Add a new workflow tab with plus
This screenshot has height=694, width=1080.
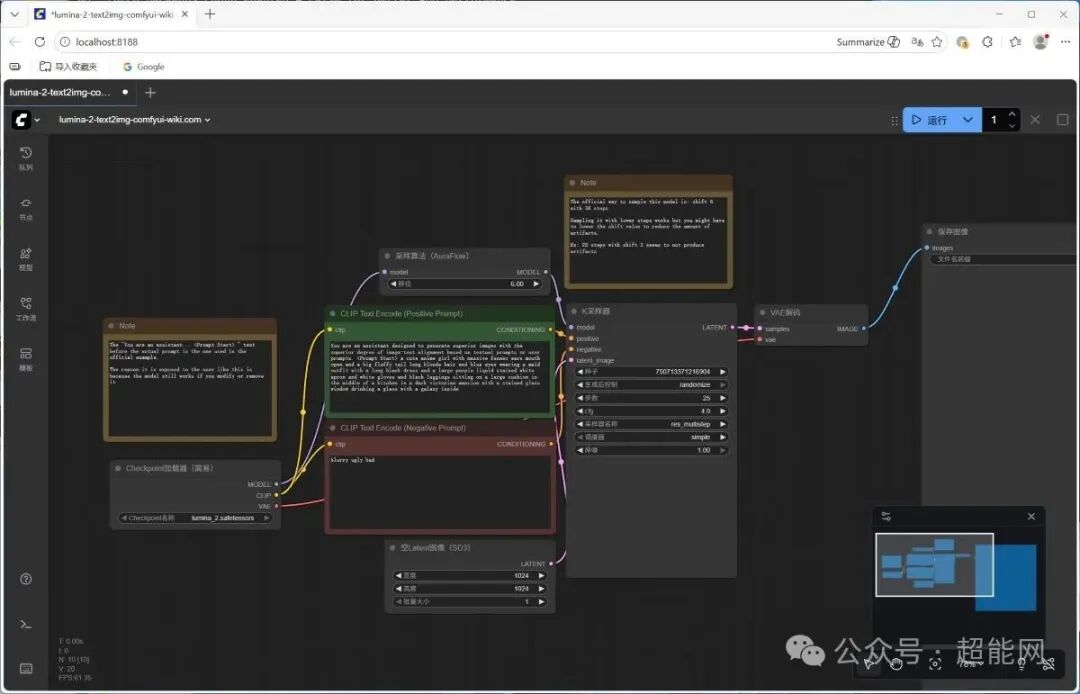click(x=150, y=92)
